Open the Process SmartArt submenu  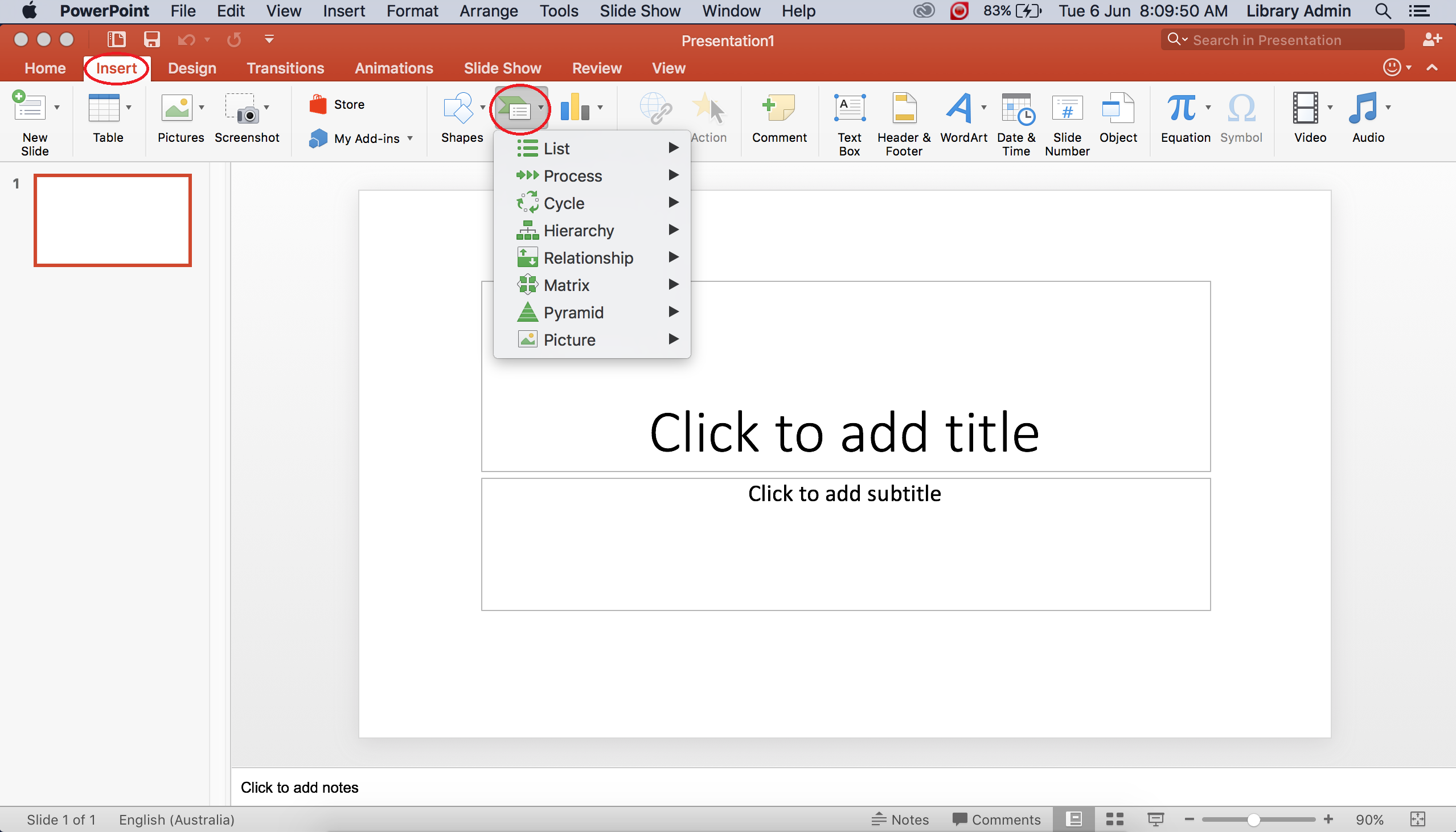coord(592,175)
